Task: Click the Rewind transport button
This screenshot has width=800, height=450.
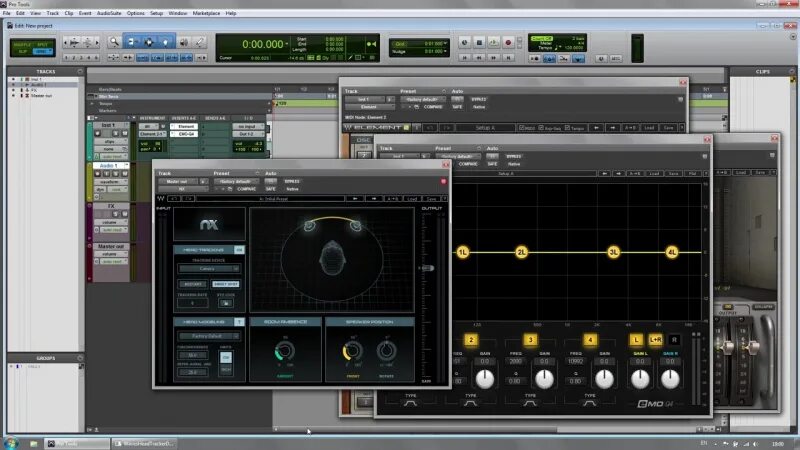Action: pos(479,58)
